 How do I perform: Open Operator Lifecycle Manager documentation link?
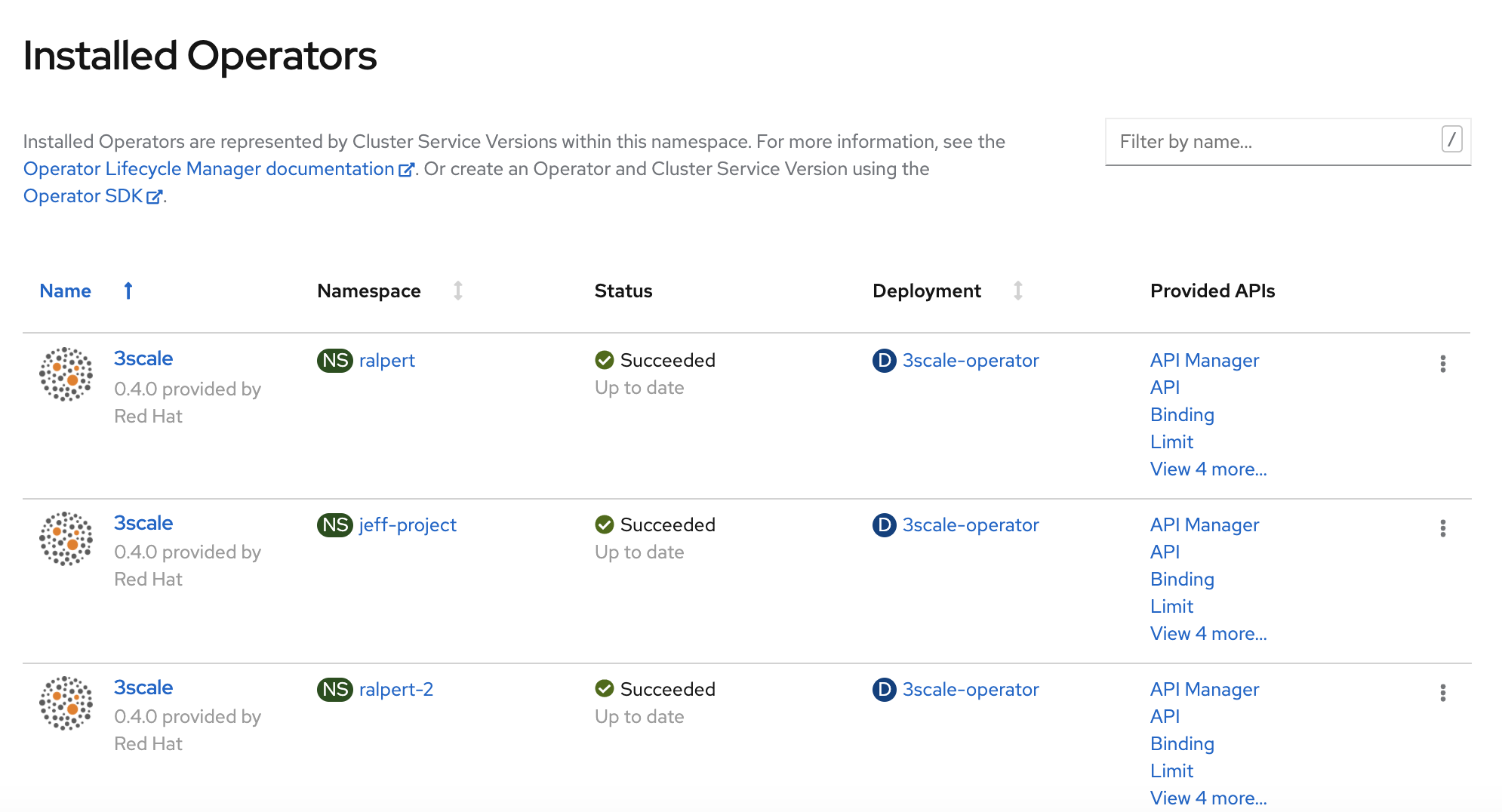209,169
